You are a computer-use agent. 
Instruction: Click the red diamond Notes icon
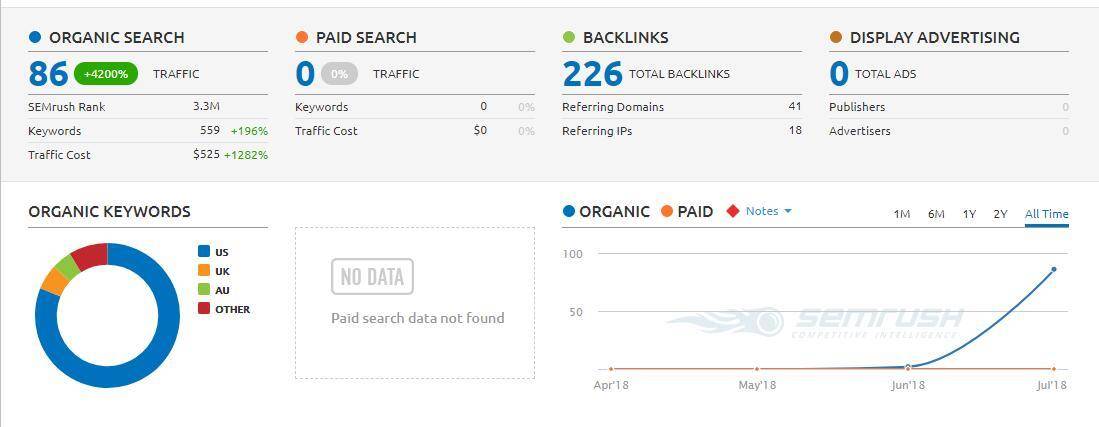[733, 211]
